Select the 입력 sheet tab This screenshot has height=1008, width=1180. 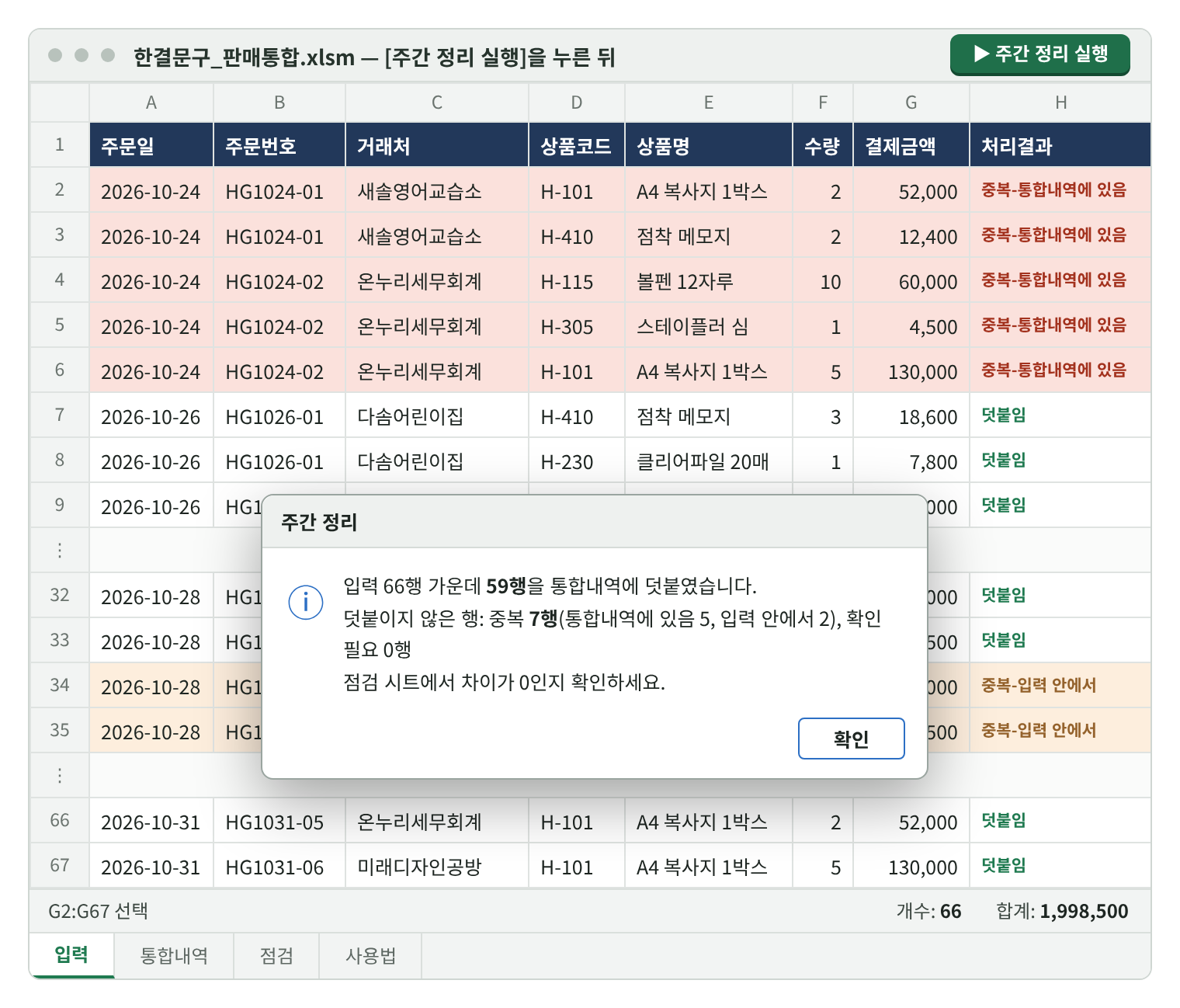71,955
